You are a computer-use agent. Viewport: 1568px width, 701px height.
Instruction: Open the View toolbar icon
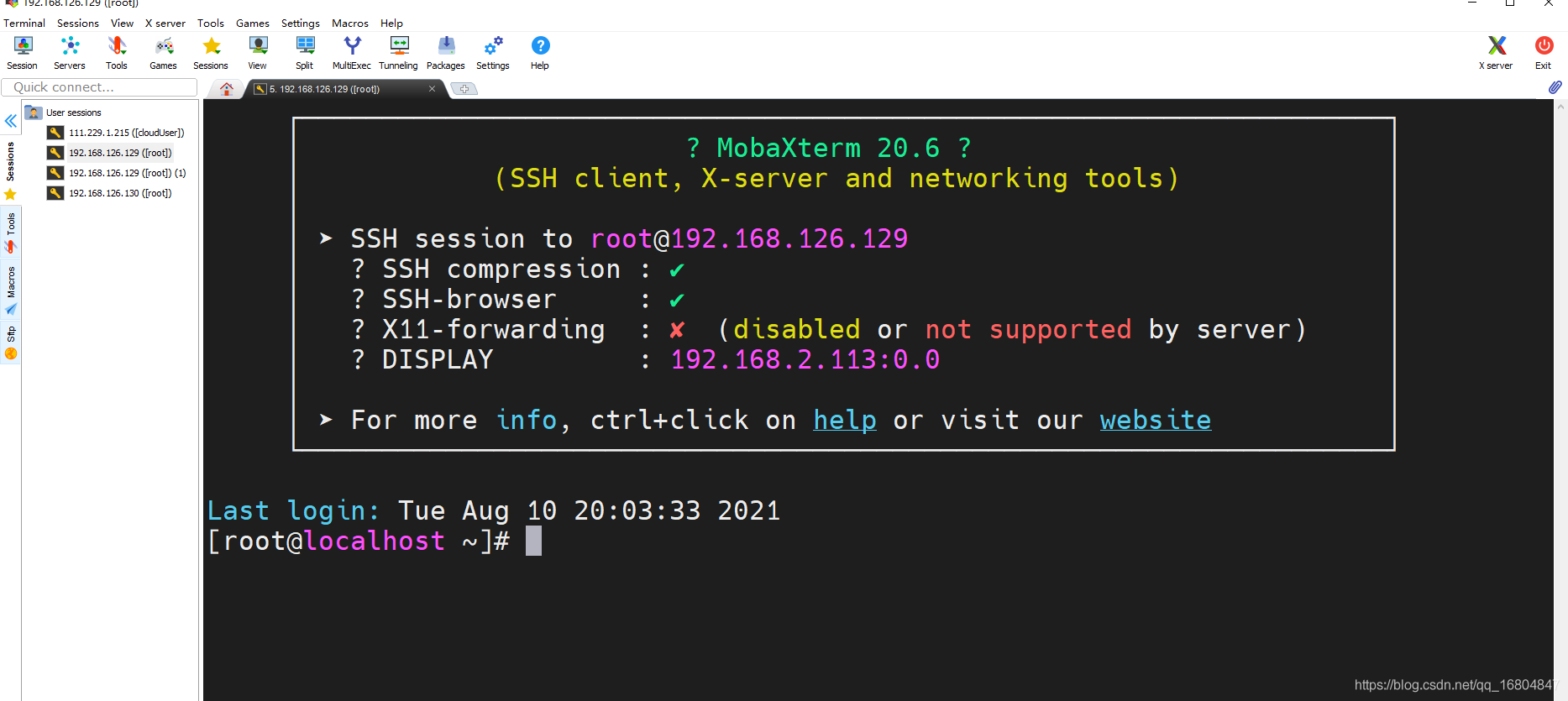pyautogui.click(x=258, y=53)
